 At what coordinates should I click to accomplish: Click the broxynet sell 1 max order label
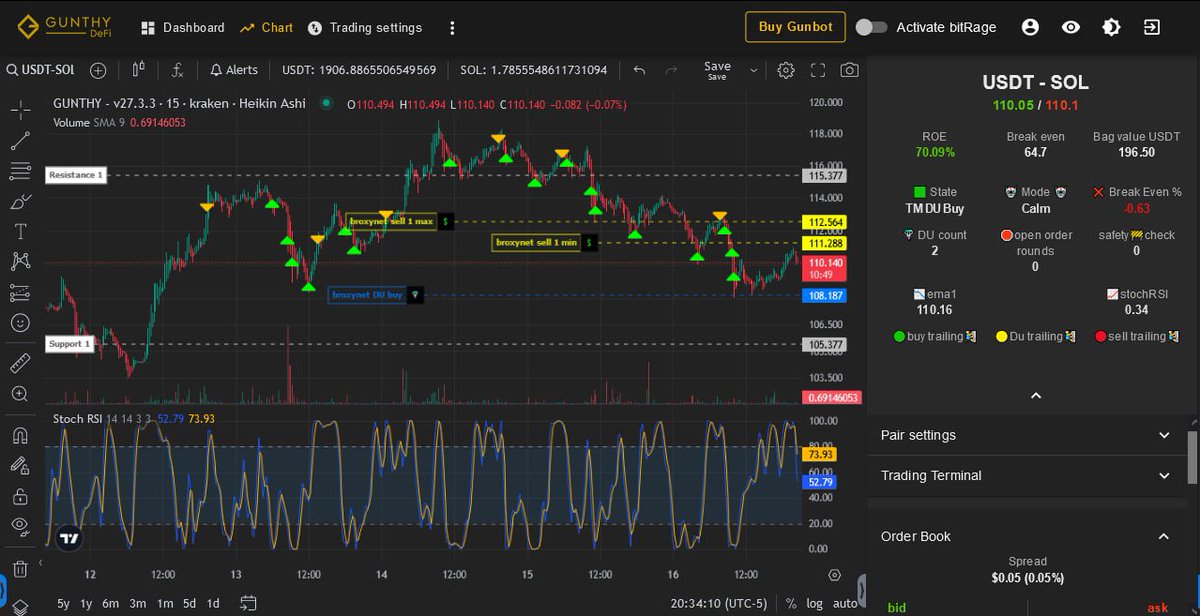[x=391, y=221]
